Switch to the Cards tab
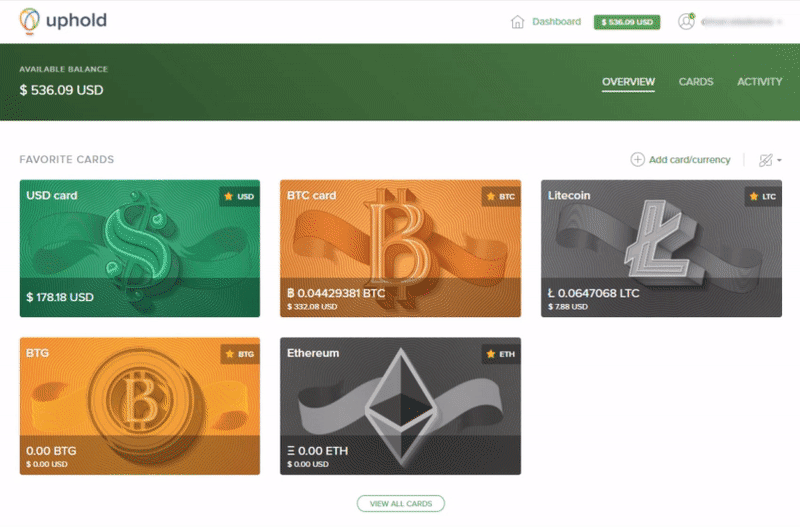Viewport: 800px width, 527px height. tap(696, 82)
